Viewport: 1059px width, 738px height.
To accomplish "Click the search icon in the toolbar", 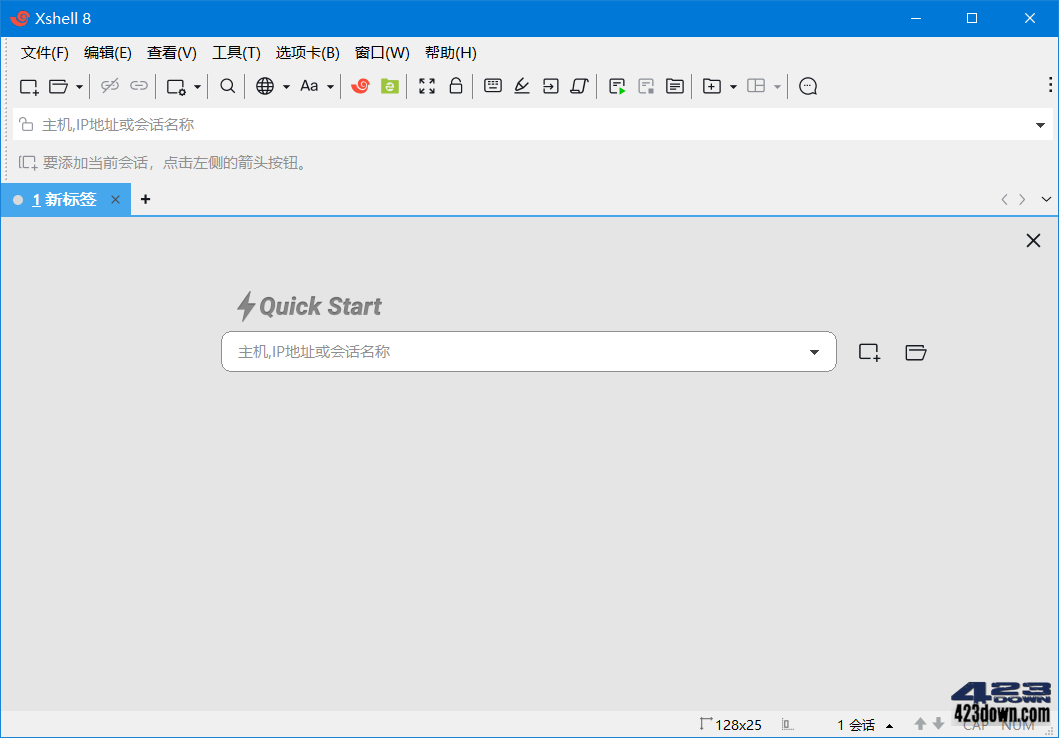I will point(226,86).
